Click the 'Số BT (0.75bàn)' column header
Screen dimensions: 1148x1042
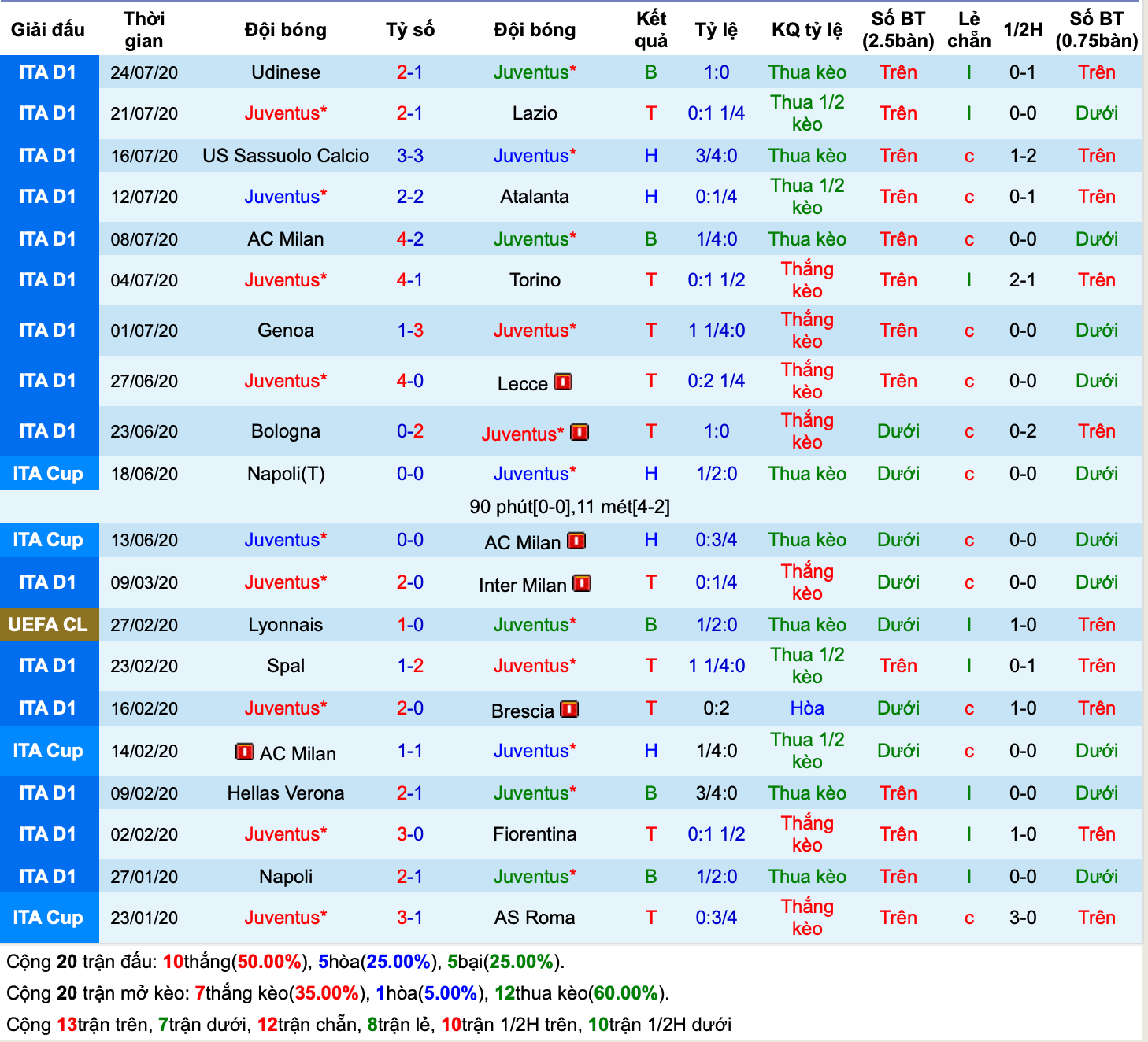coord(1097,30)
